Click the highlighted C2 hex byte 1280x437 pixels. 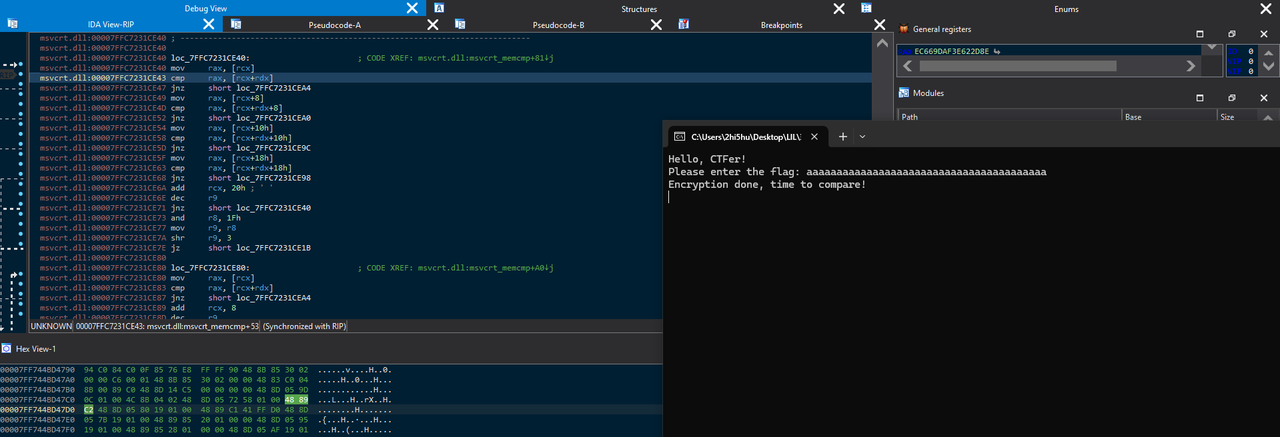coord(89,409)
